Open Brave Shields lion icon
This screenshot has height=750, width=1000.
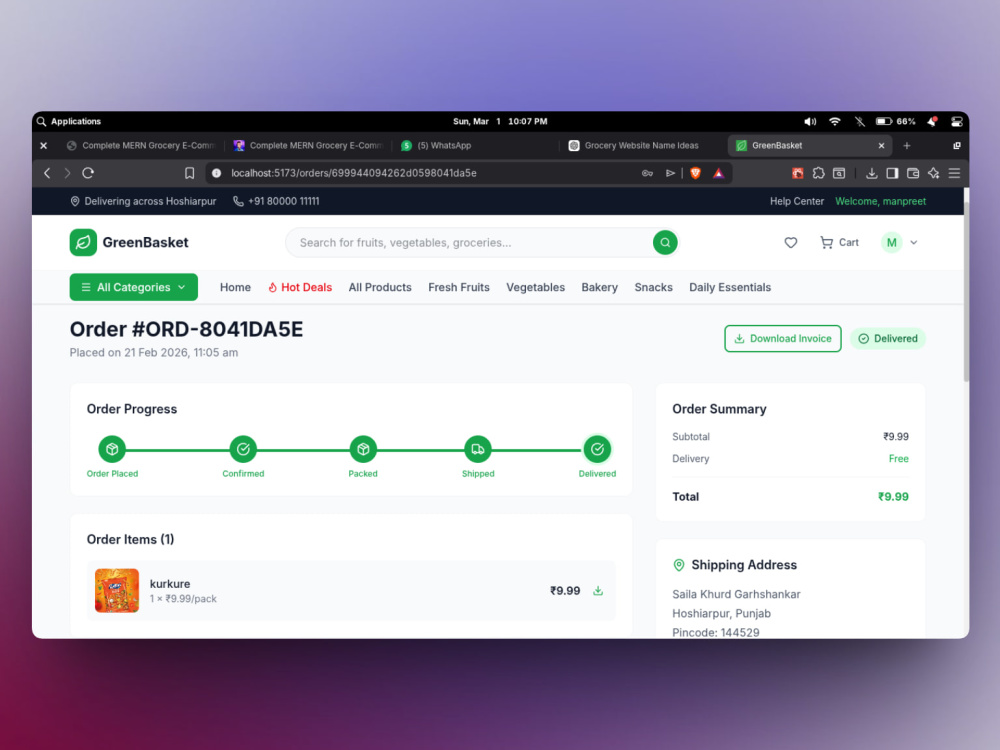point(695,173)
